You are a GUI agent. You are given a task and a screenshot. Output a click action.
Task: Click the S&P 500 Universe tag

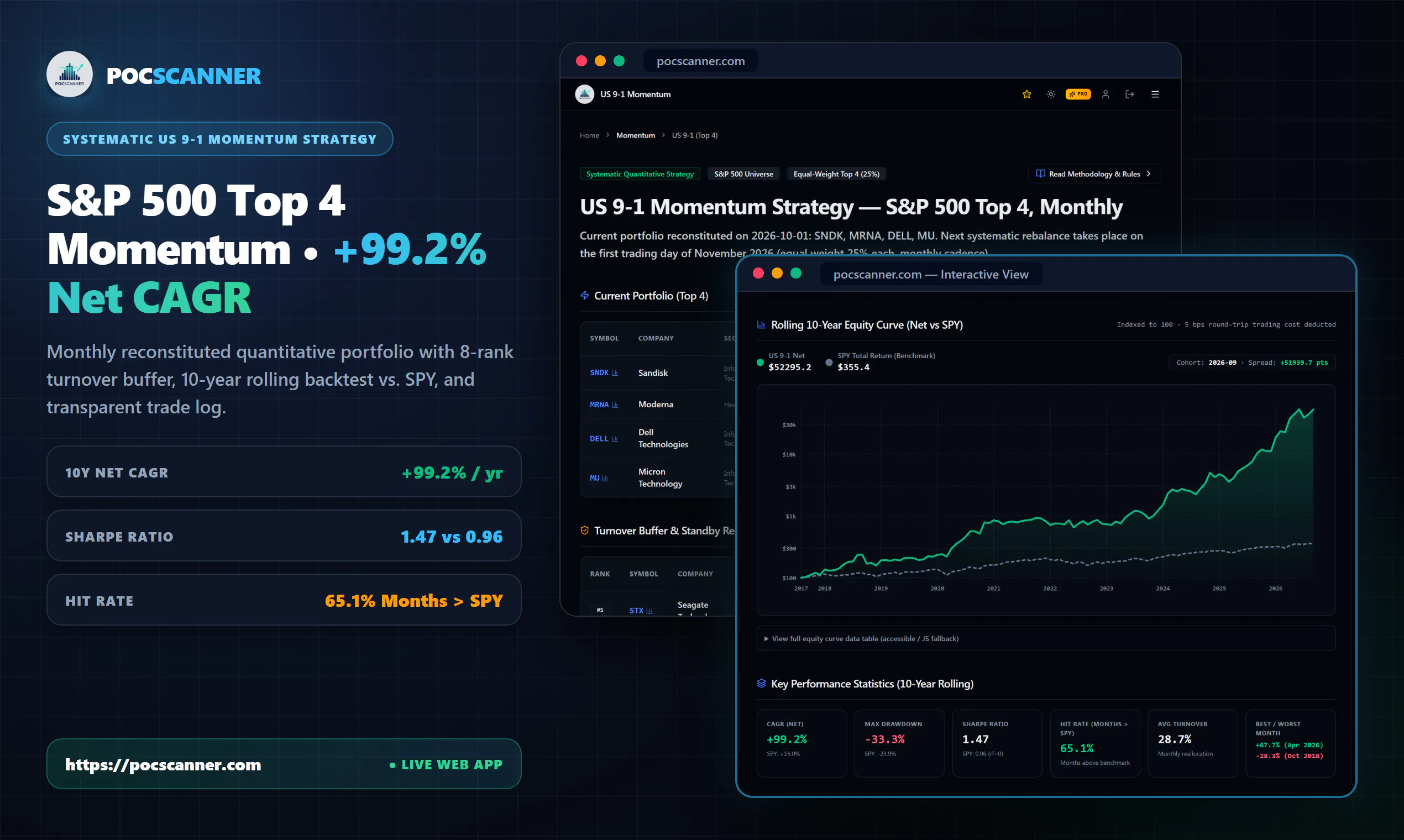tap(743, 174)
